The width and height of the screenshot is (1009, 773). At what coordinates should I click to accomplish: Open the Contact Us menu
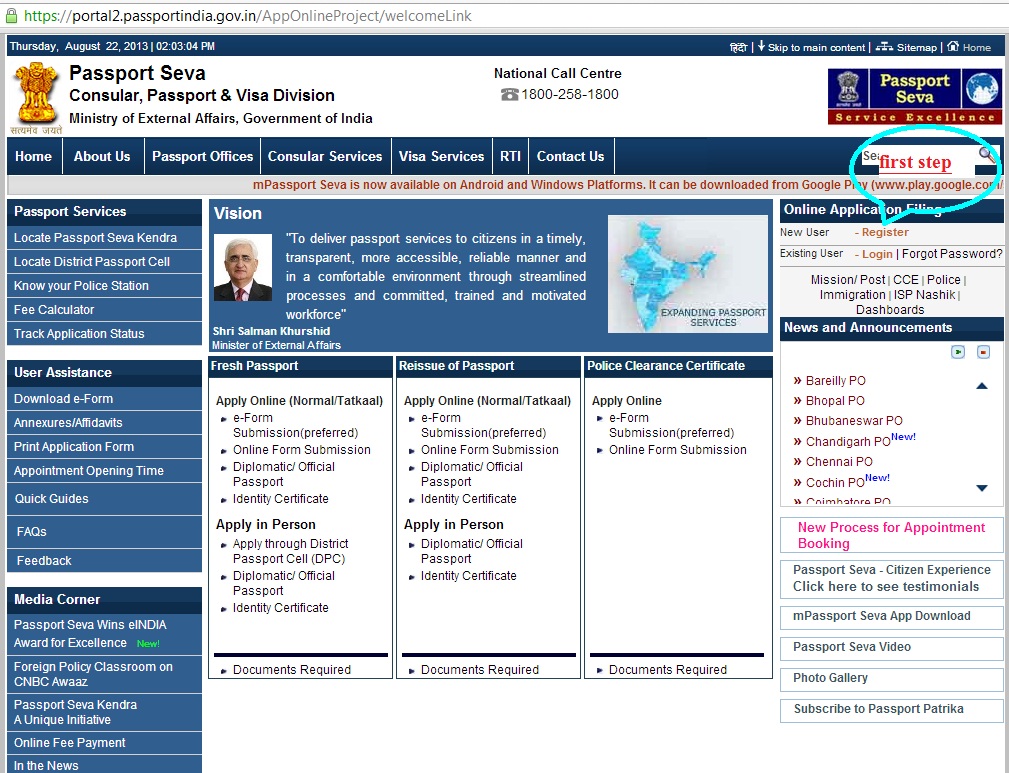click(571, 156)
